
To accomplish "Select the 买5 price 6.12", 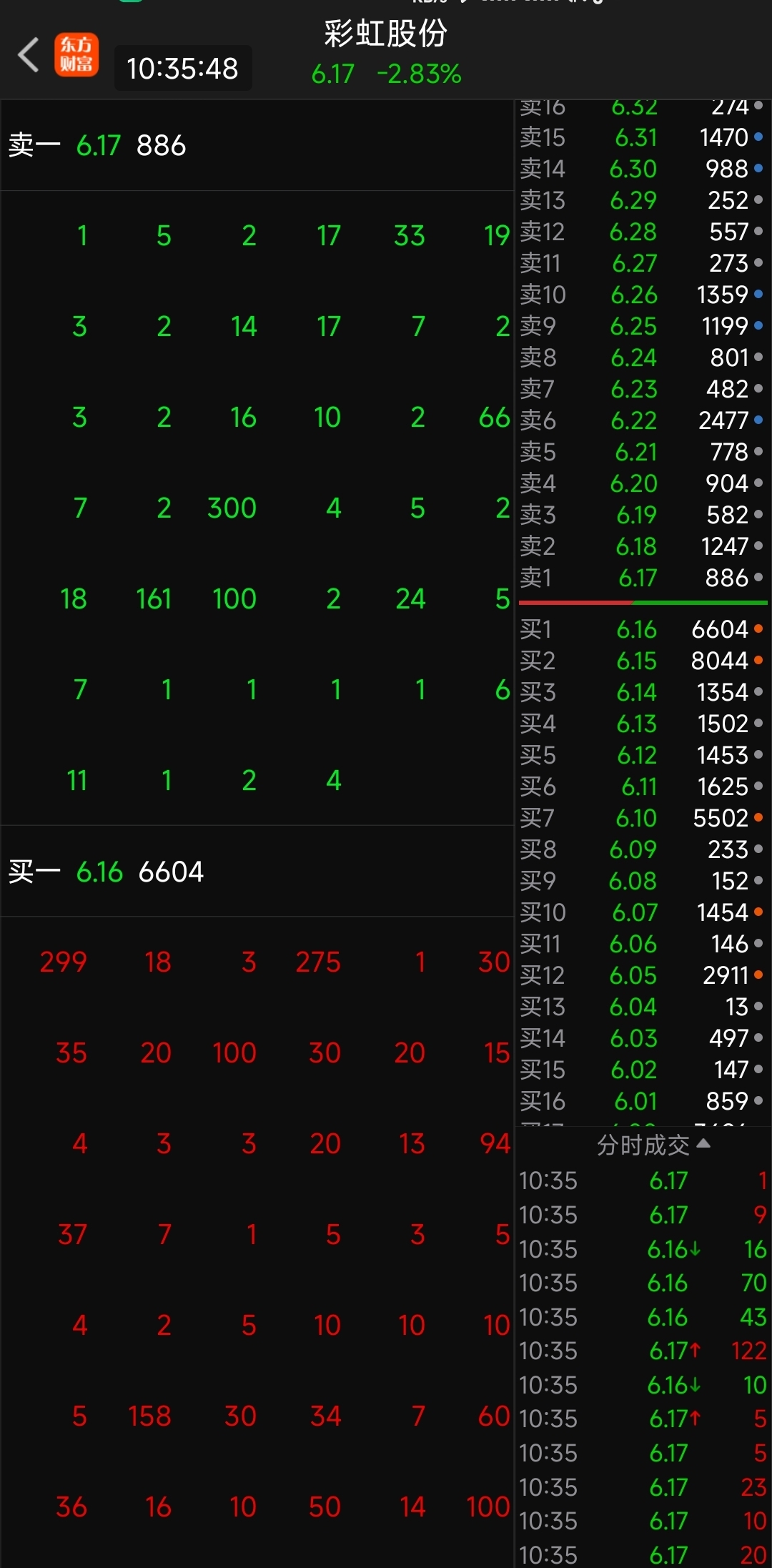I will tap(636, 755).
